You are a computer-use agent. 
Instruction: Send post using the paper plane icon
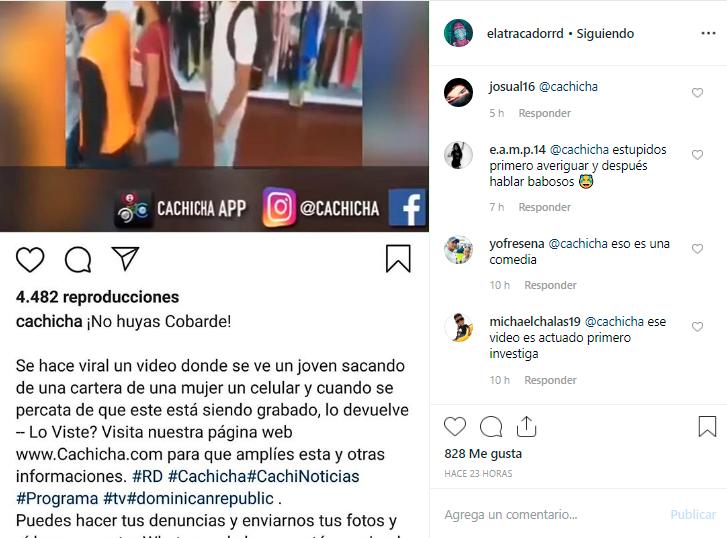pos(125,258)
